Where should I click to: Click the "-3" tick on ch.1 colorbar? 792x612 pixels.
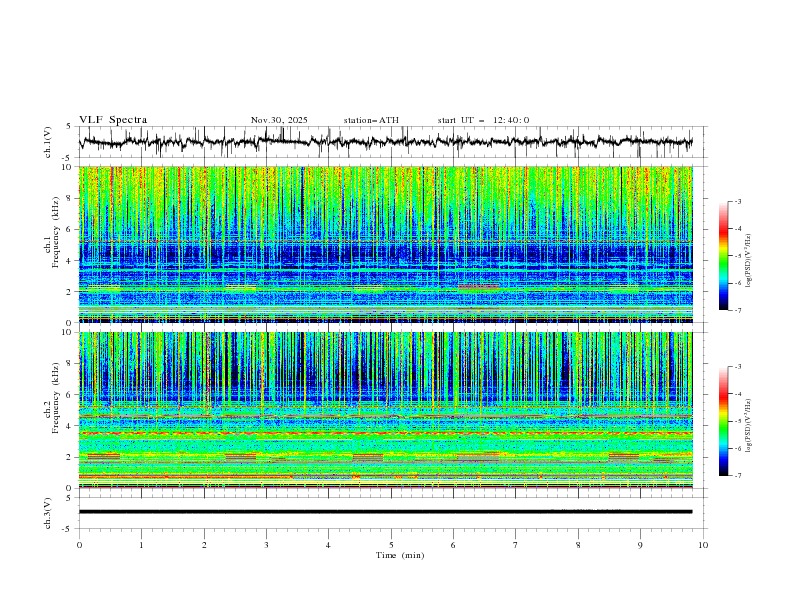(737, 201)
